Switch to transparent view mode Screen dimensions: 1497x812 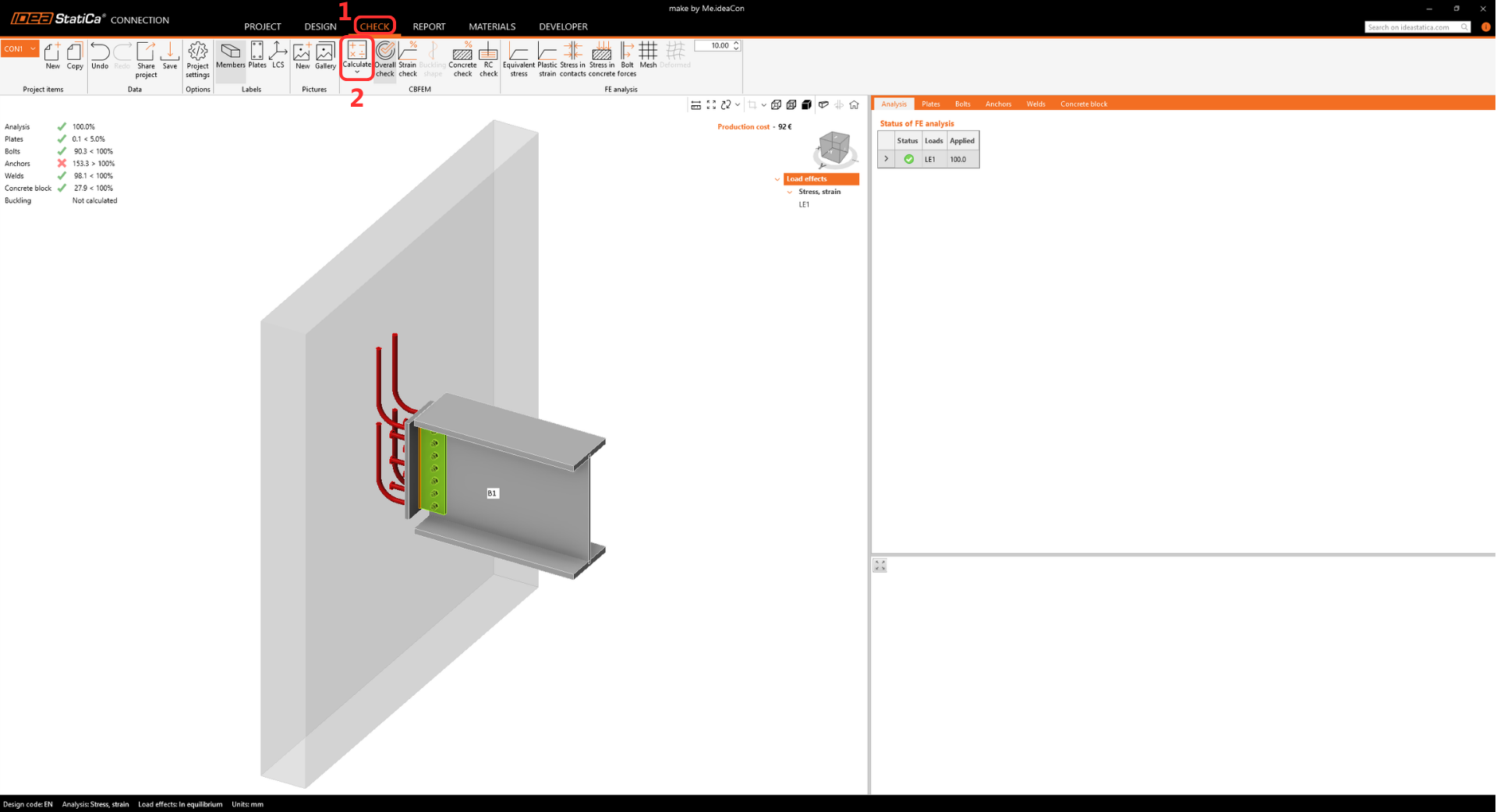(x=791, y=104)
